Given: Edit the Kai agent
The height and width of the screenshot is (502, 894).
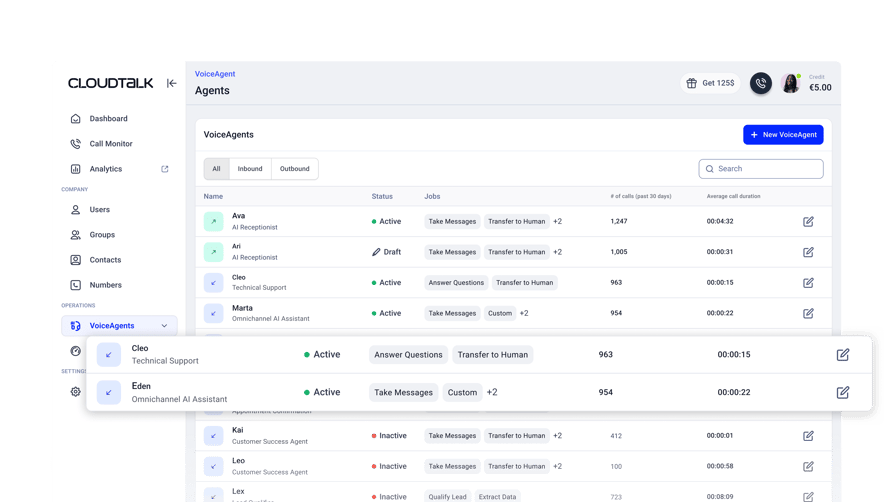Looking at the screenshot, I should click(x=808, y=436).
